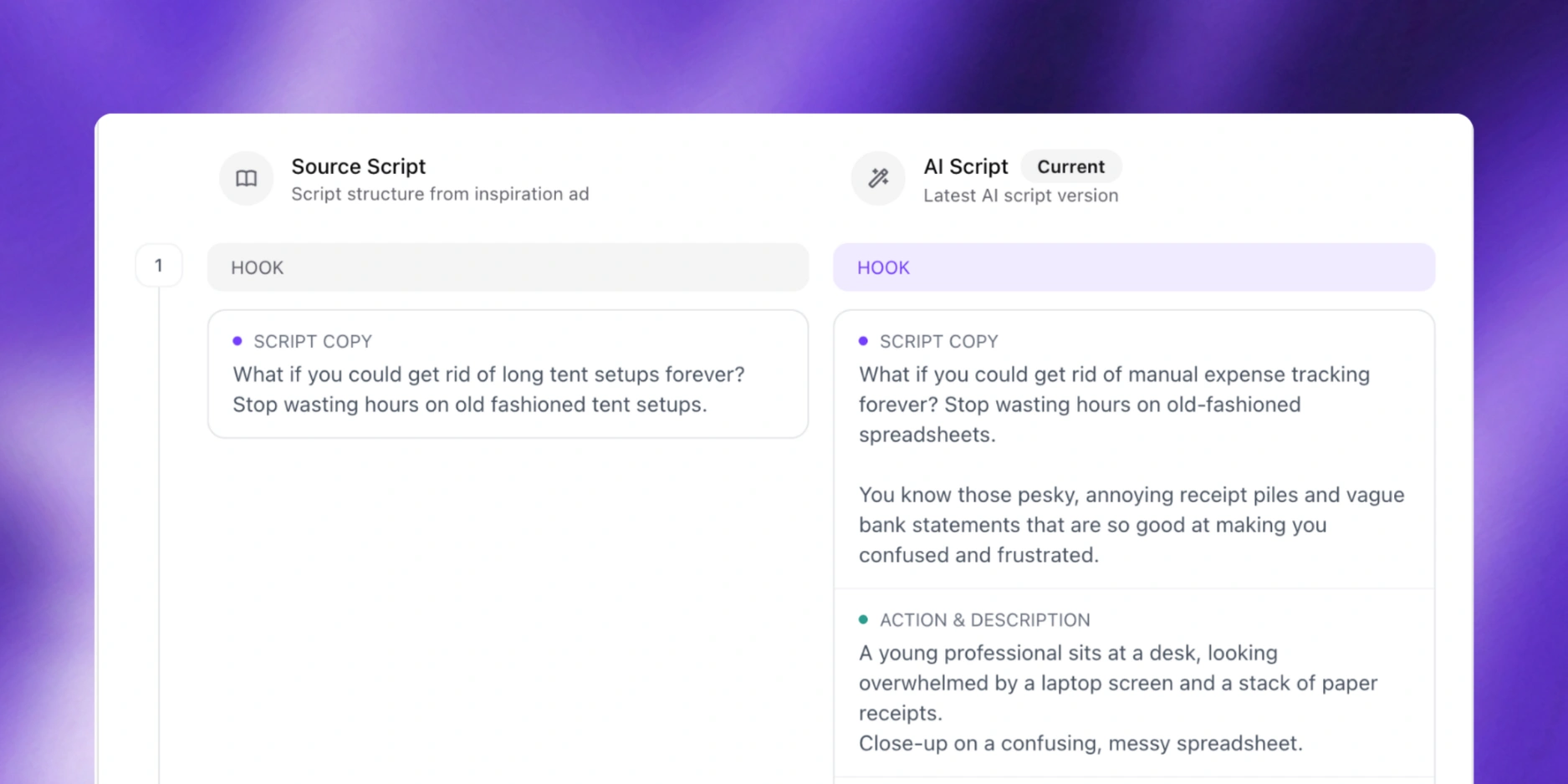Click the 'Close-up on a confusing' line
This screenshot has height=784, width=1568.
(1080, 743)
